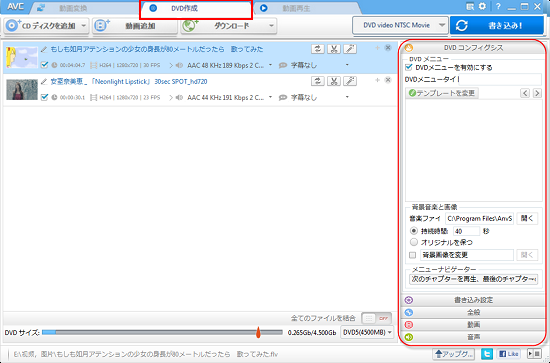Click pencil icon of Neonlight Lipstick video
The image size is (550, 363).
point(44,82)
